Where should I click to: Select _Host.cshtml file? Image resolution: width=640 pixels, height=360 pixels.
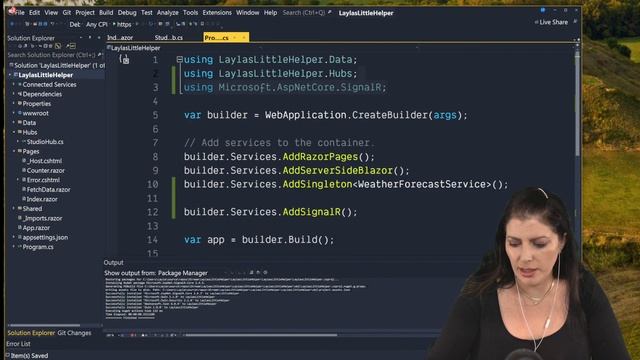click(x=44, y=161)
